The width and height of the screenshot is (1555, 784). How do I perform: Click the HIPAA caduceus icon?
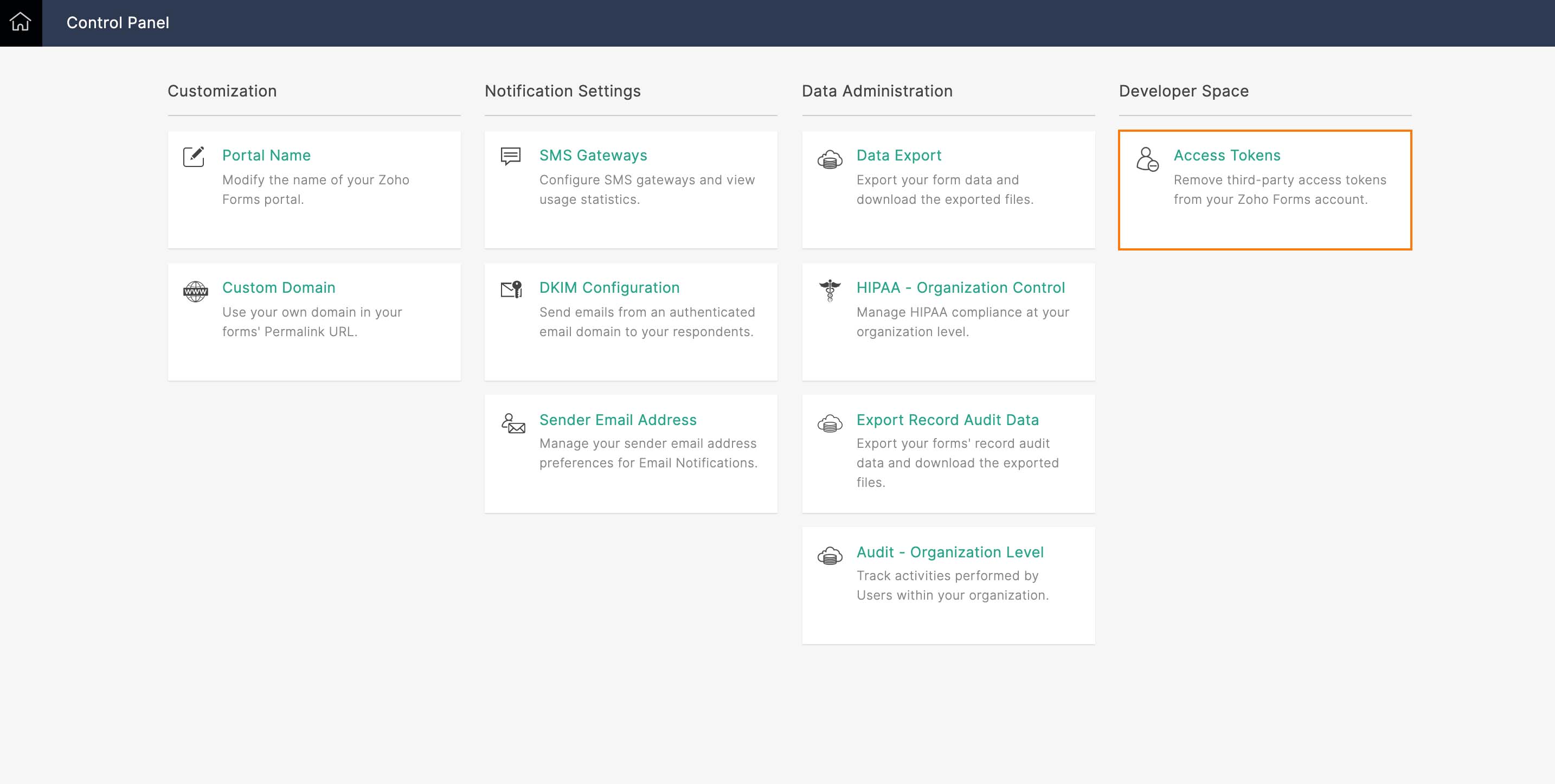point(830,290)
